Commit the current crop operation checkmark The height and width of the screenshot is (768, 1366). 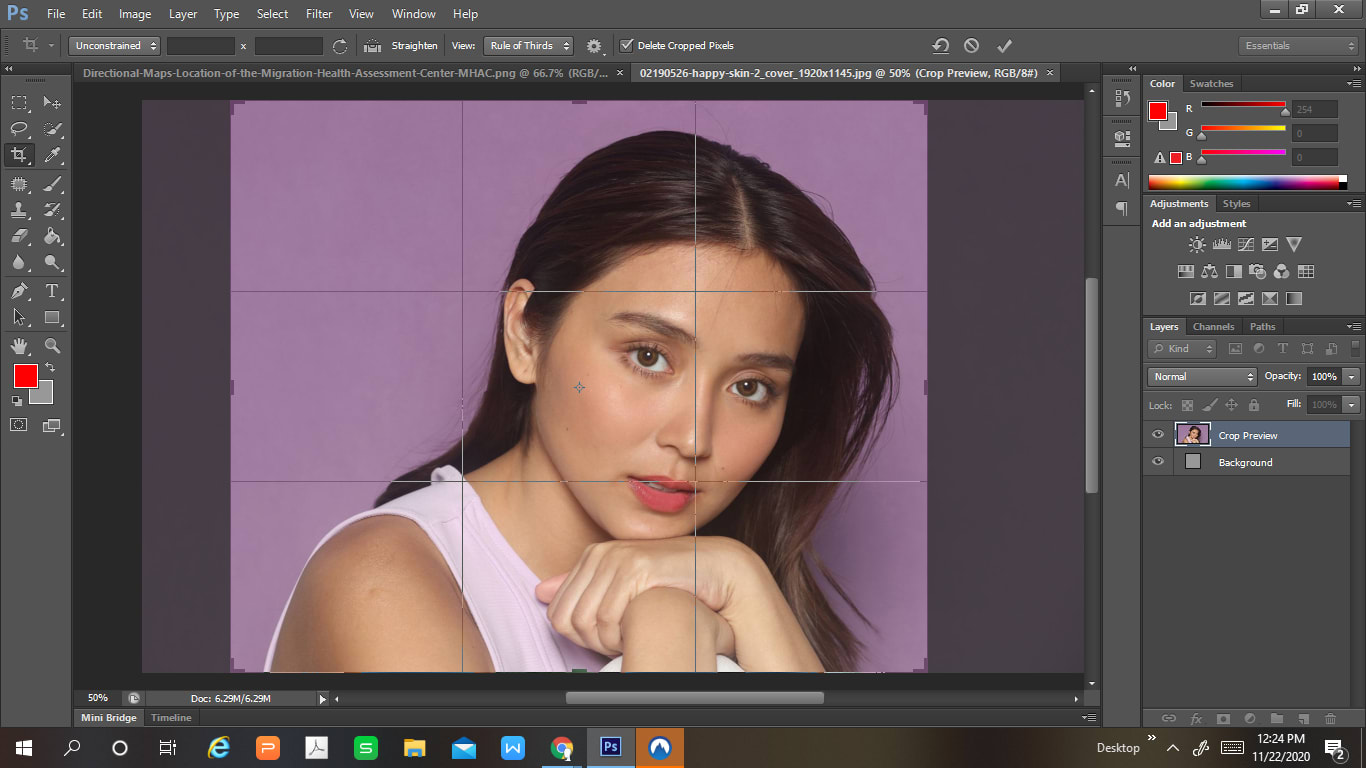point(1004,46)
